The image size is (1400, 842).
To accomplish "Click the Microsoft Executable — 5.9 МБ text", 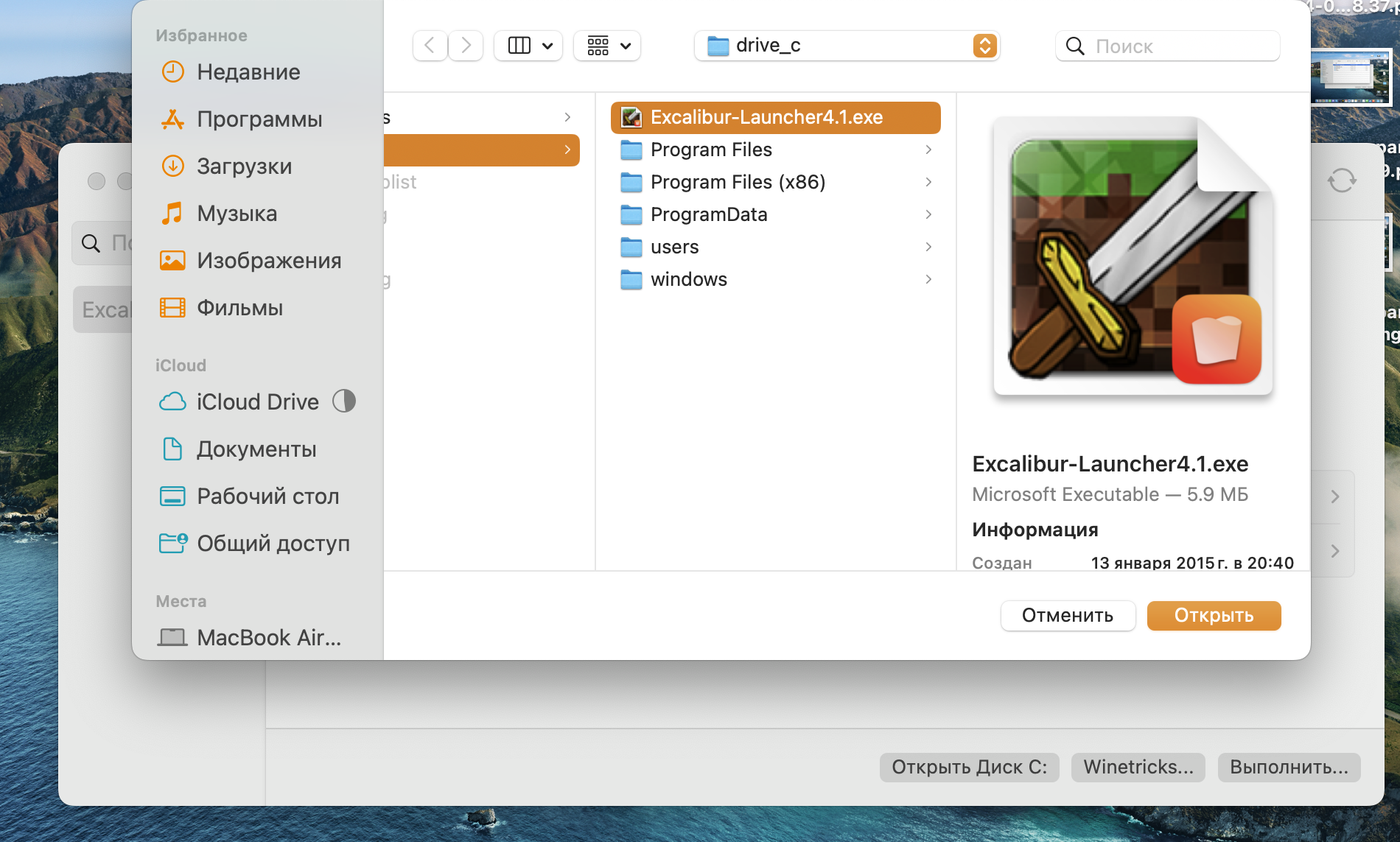I will [x=1110, y=494].
